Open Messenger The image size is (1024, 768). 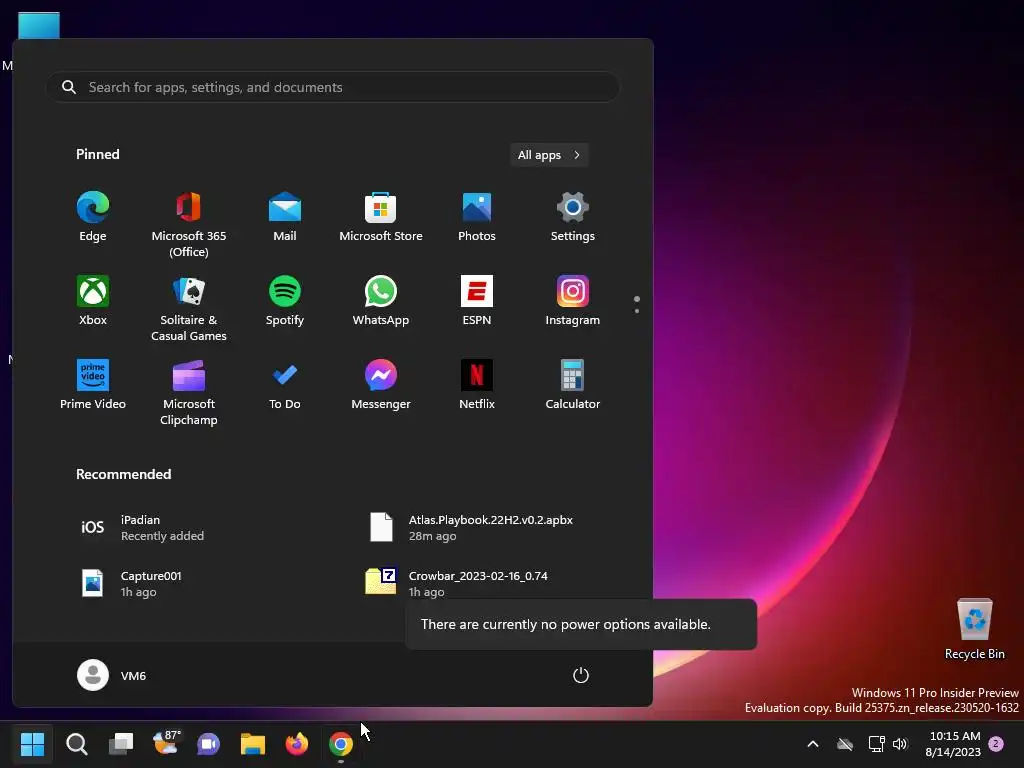(x=381, y=385)
